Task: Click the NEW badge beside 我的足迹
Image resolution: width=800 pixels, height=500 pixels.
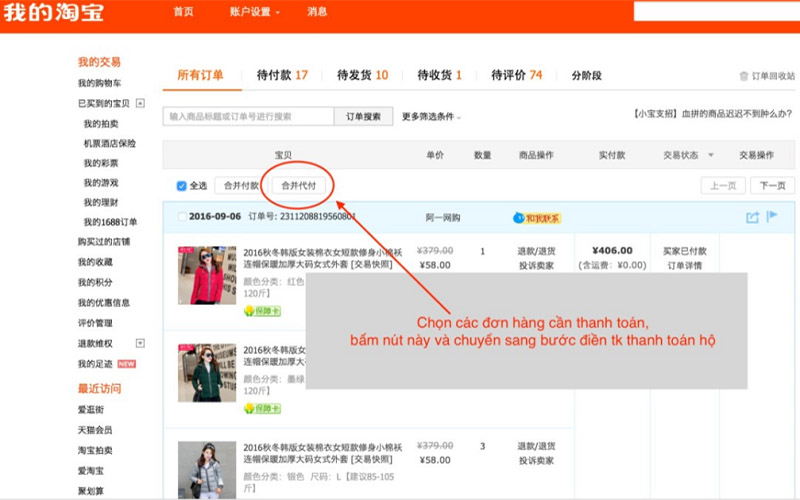Action: [x=126, y=364]
